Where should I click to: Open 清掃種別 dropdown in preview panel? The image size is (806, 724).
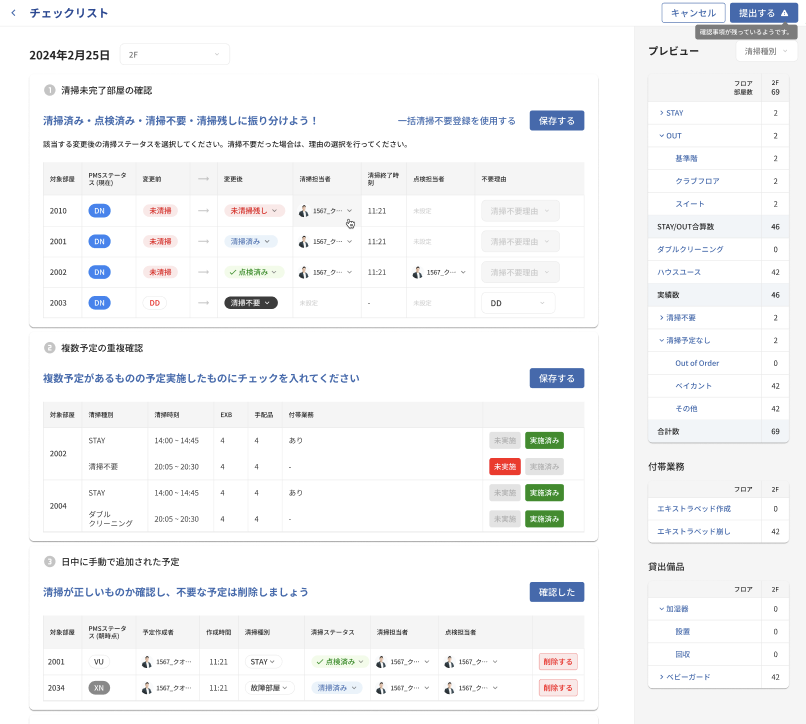click(766, 51)
